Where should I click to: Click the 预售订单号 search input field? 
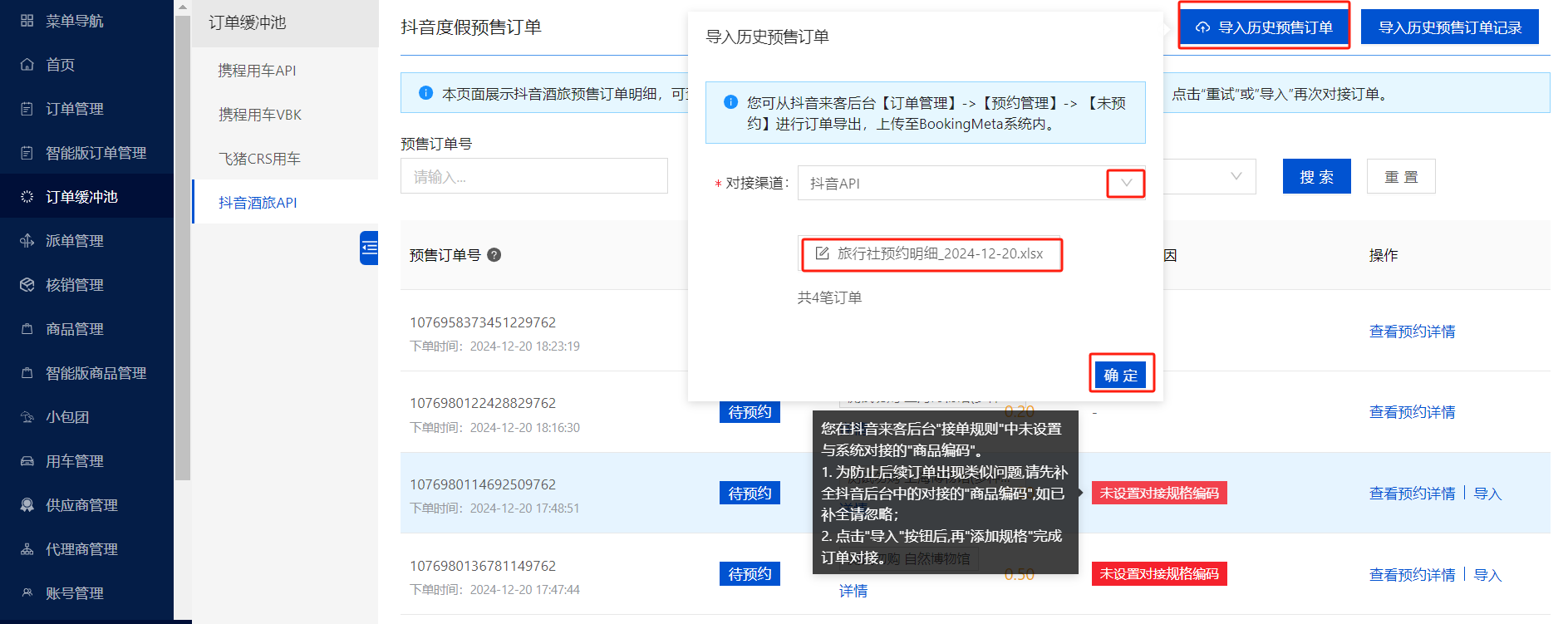coord(533,177)
